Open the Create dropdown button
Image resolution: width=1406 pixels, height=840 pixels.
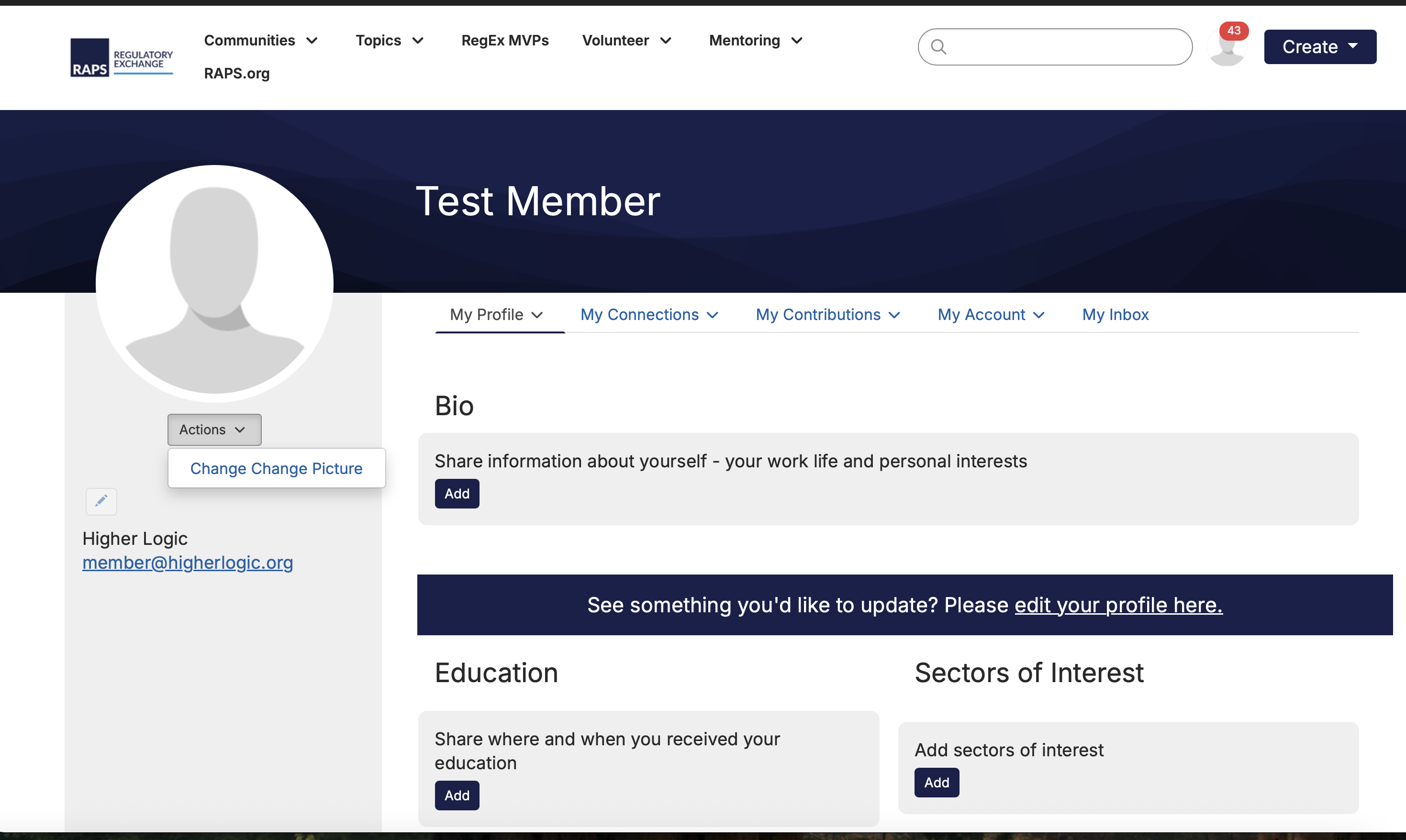click(x=1319, y=47)
